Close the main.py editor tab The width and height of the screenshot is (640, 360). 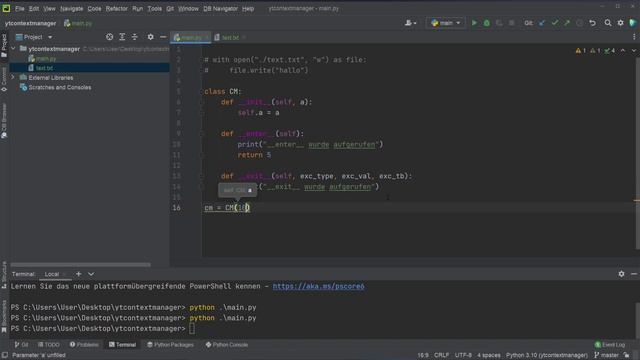tap(207, 37)
